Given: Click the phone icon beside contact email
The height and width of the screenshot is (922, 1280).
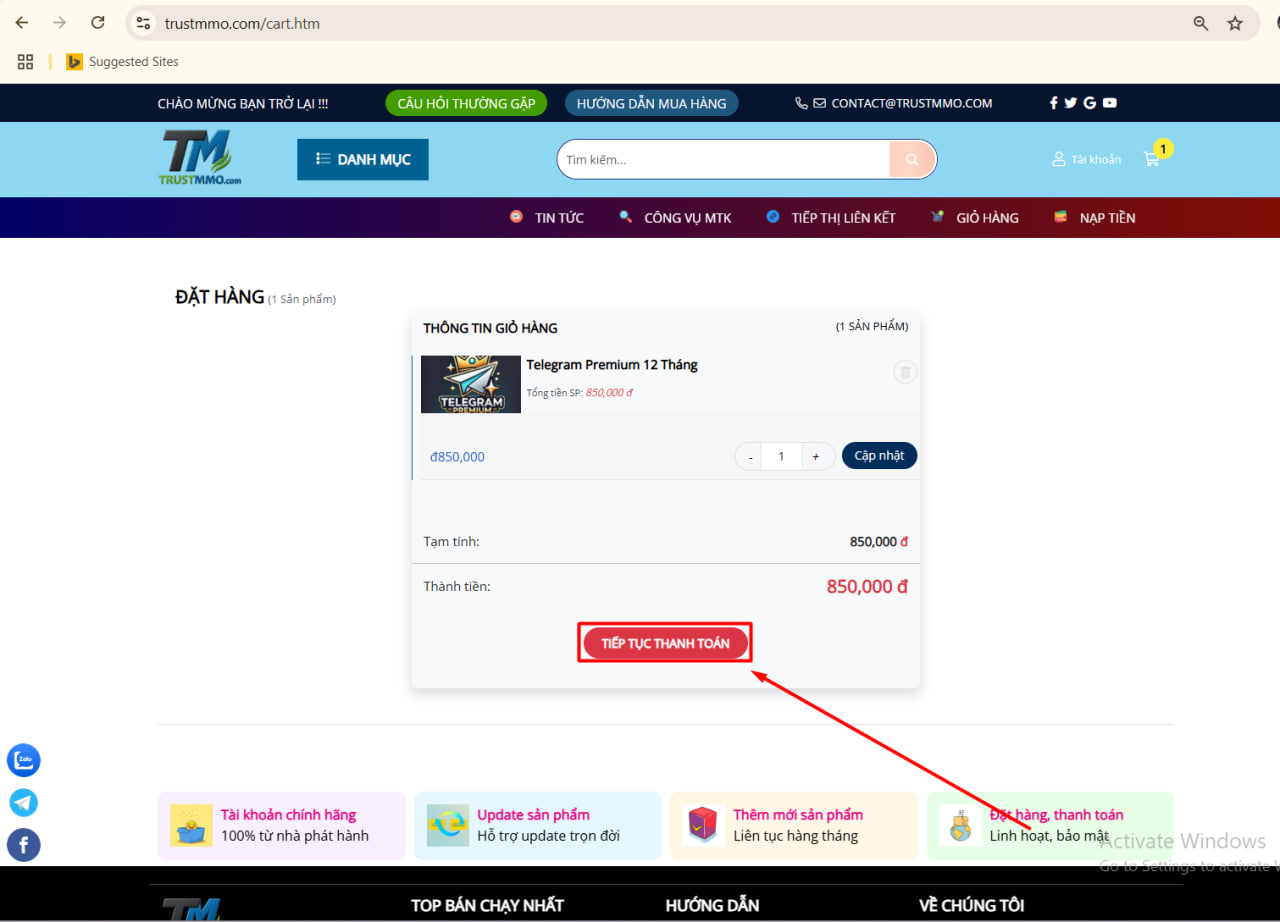Looking at the screenshot, I should pos(801,103).
